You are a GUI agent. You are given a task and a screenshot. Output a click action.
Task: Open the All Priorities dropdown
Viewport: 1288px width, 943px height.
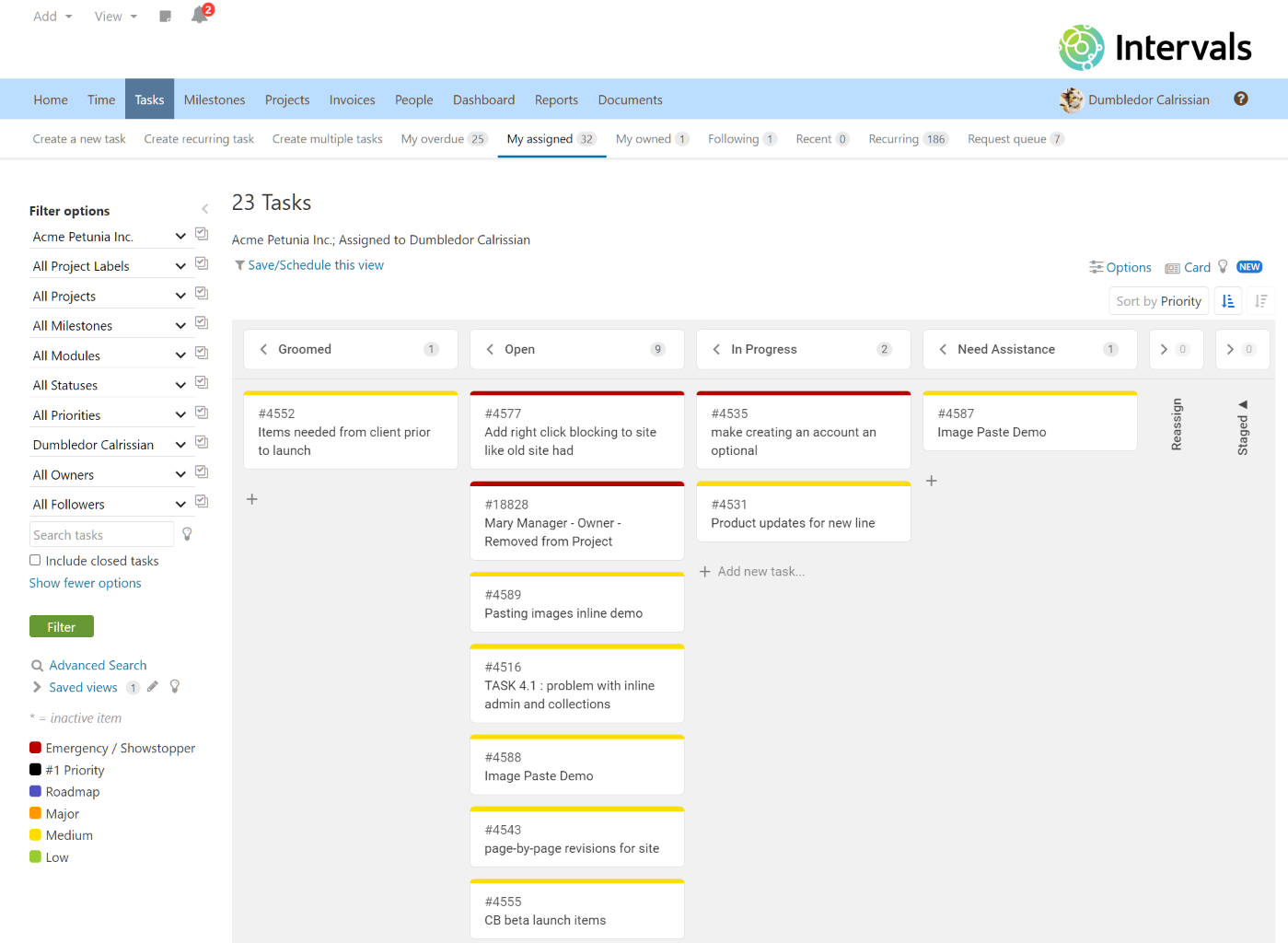coord(109,415)
